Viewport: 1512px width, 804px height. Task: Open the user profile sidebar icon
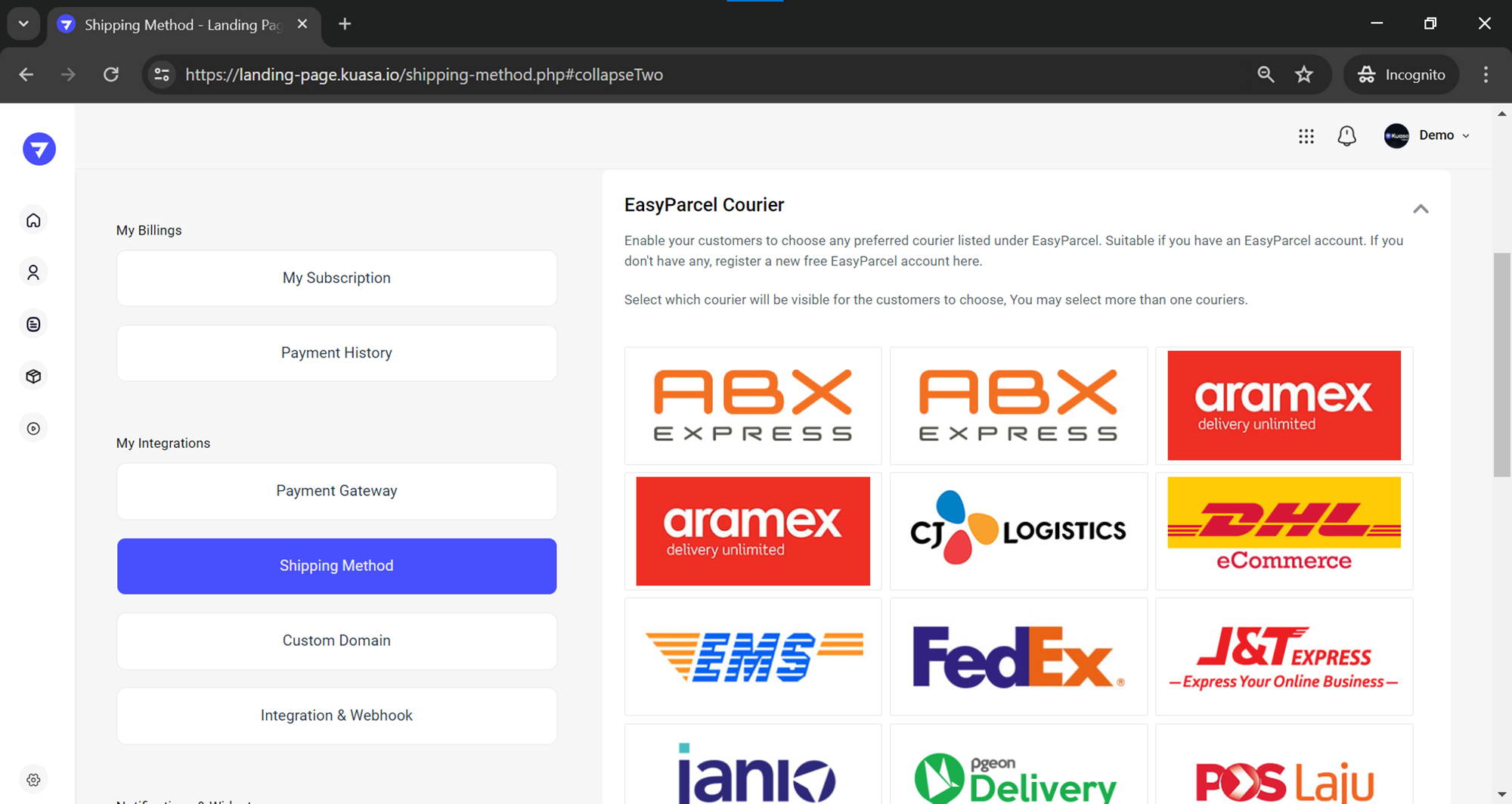point(33,272)
